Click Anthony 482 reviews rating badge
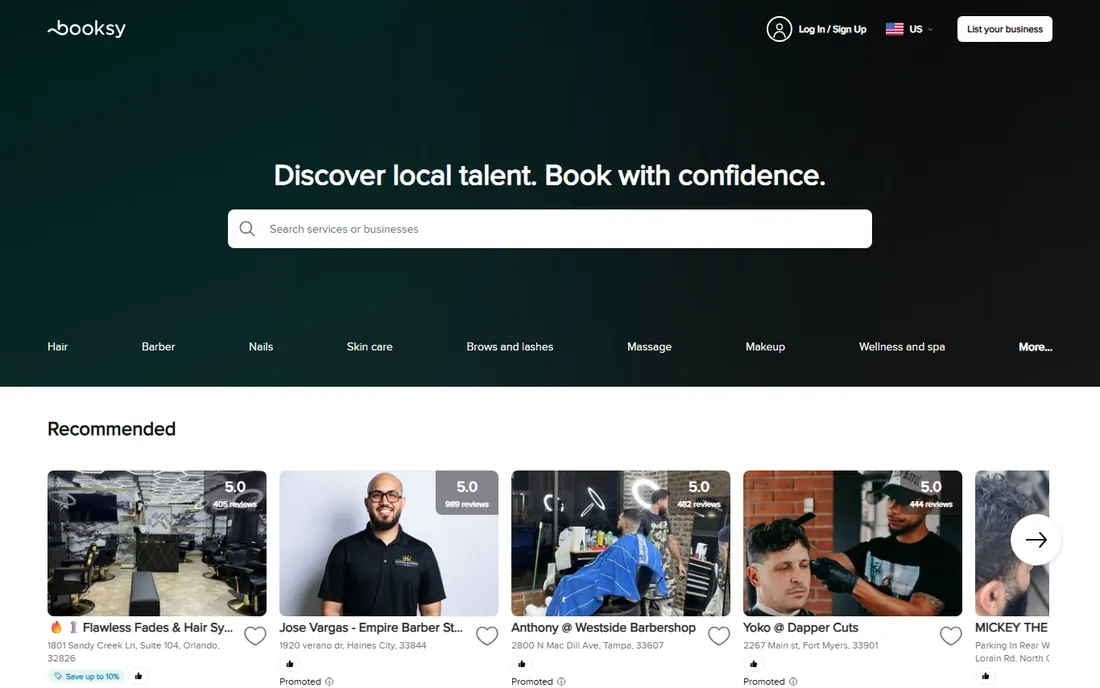Viewport: 1100px width, 688px height. click(x=699, y=493)
